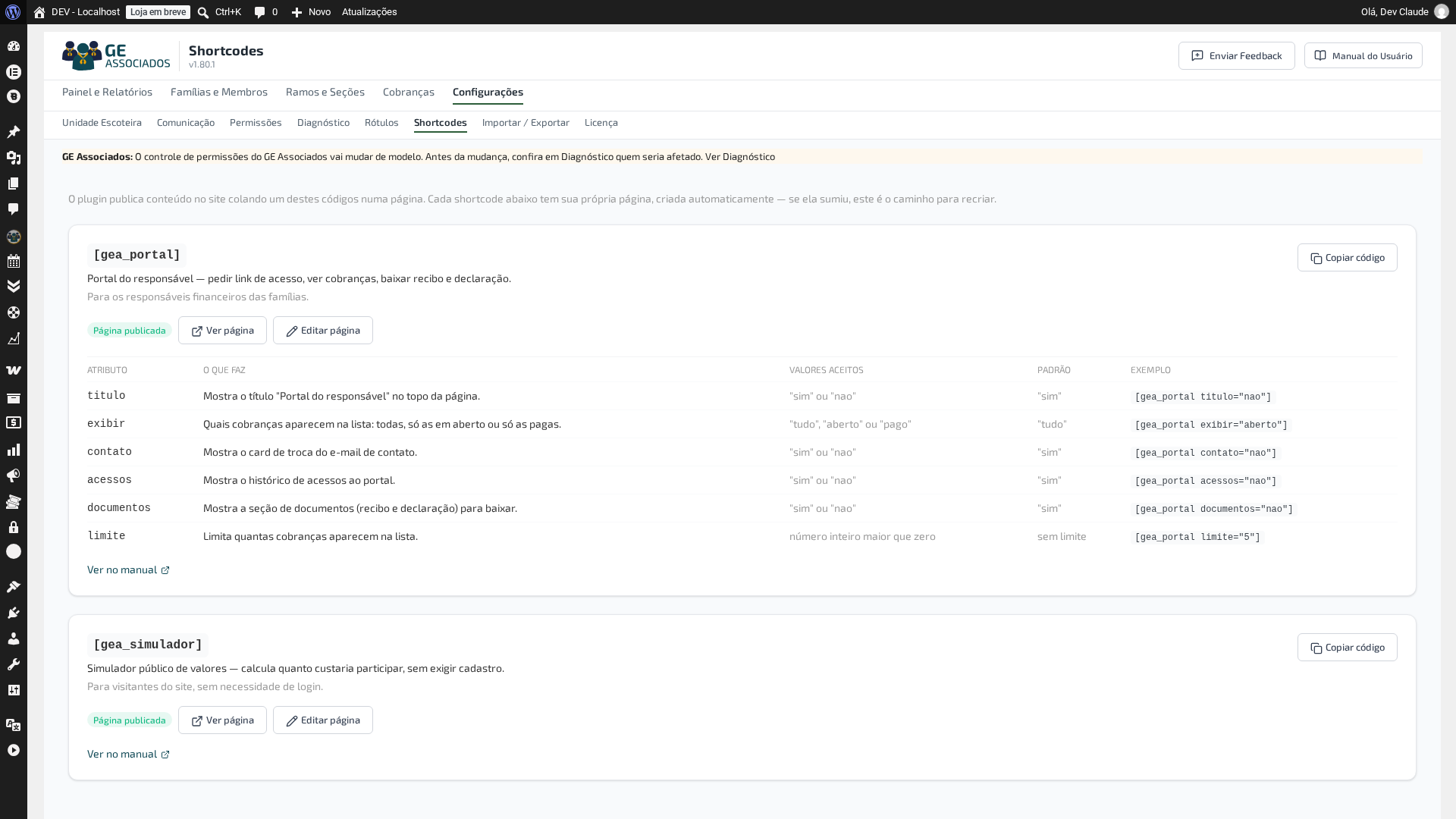Copy the gea_portal shortcode code

pyautogui.click(x=1348, y=258)
